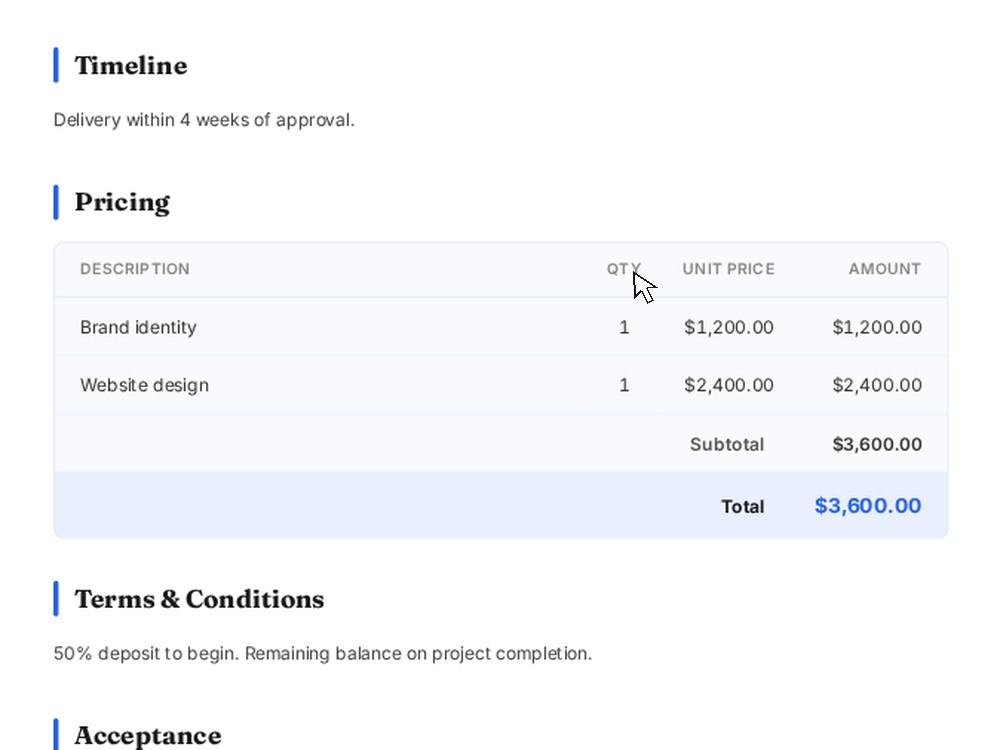Screen dimensions: 1000x750
Task: Click the quantity cell for Brand identity
Action: (624, 327)
